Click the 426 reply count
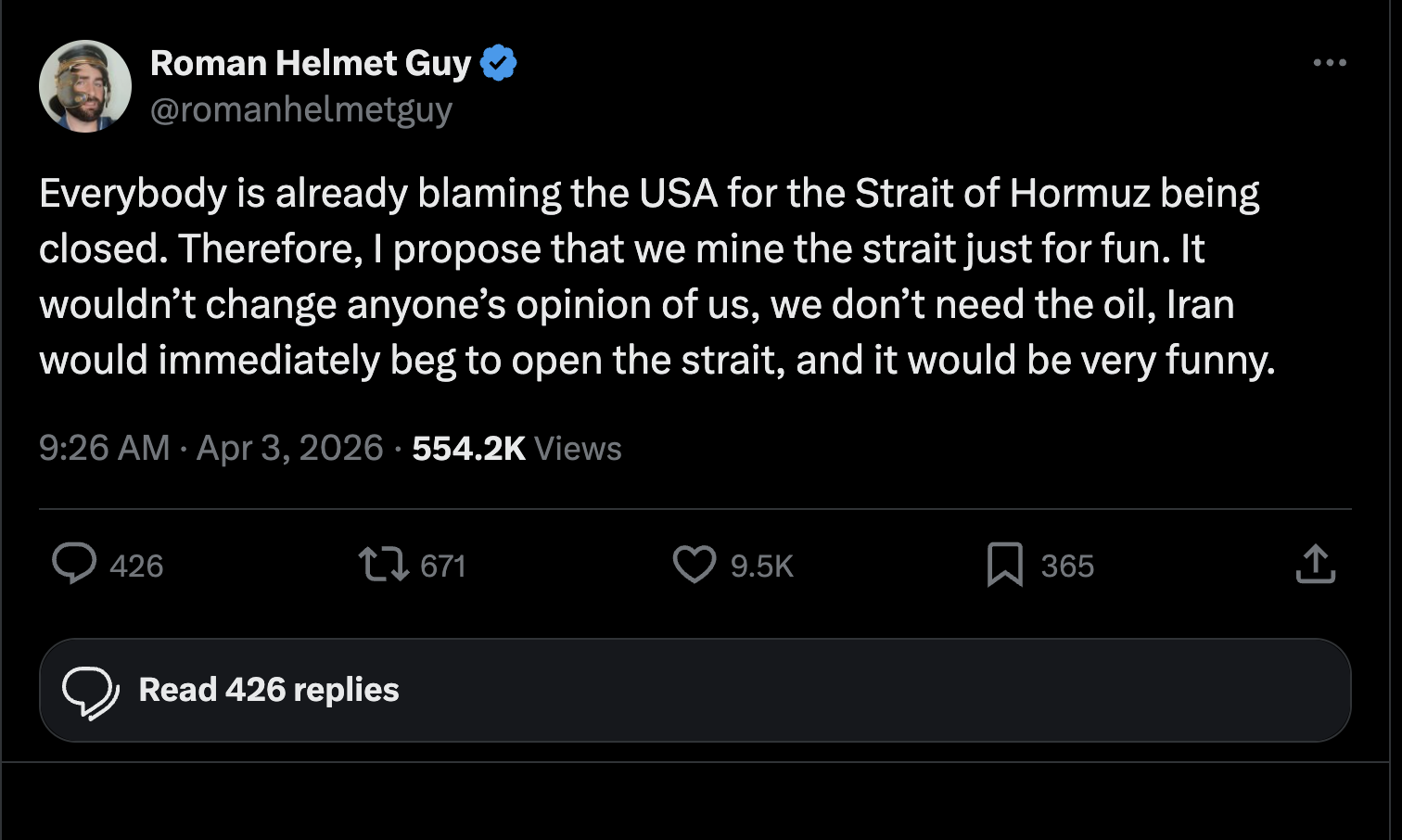Image resolution: width=1402 pixels, height=840 pixels. (x=136, y=566)
